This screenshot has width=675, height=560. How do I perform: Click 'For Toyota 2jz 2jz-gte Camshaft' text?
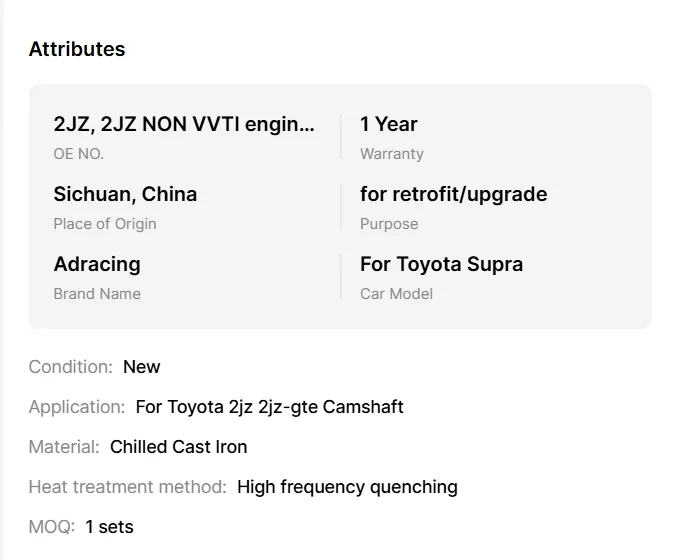coord(269,407)
